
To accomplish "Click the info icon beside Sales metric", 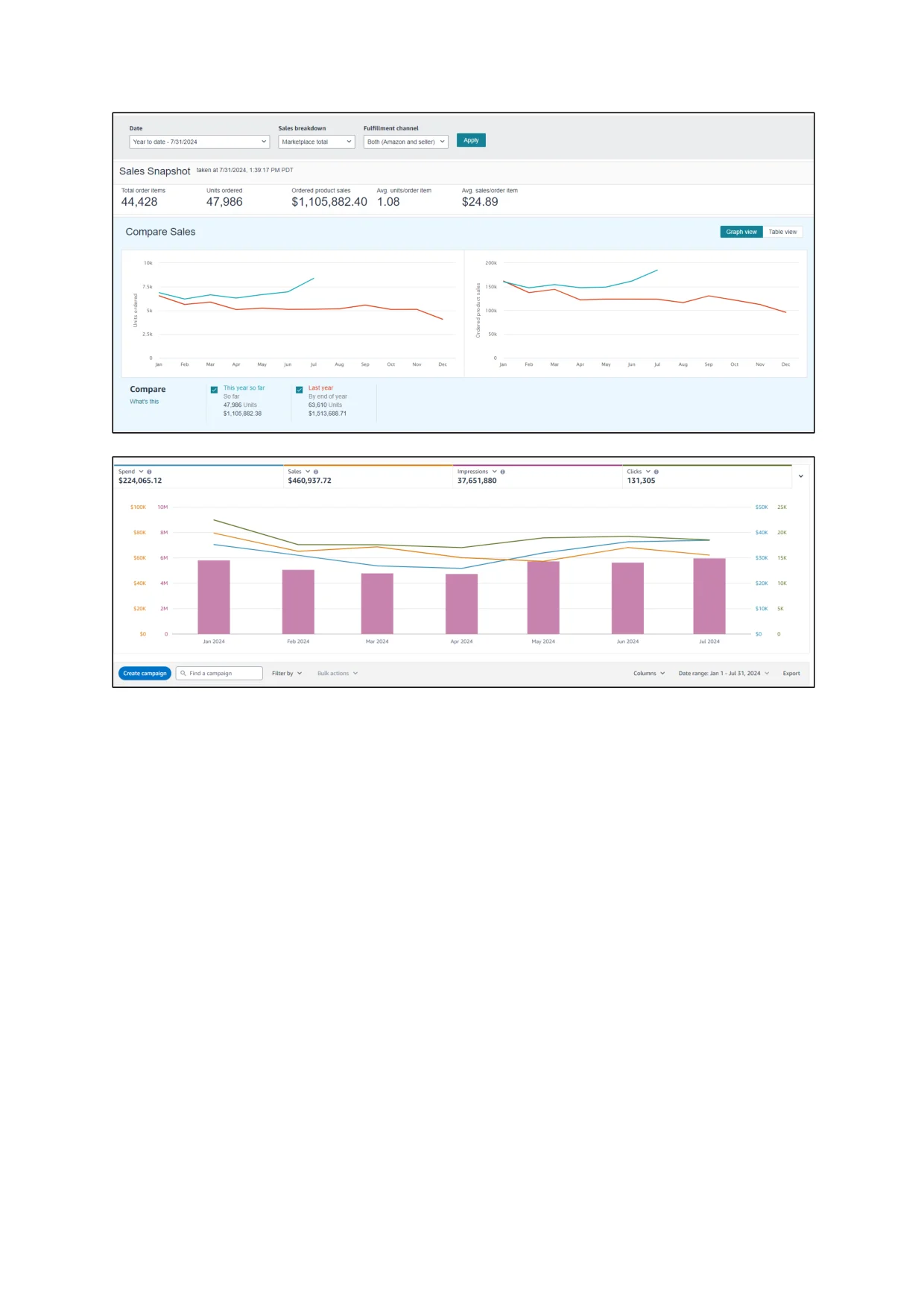I will 316,472.
